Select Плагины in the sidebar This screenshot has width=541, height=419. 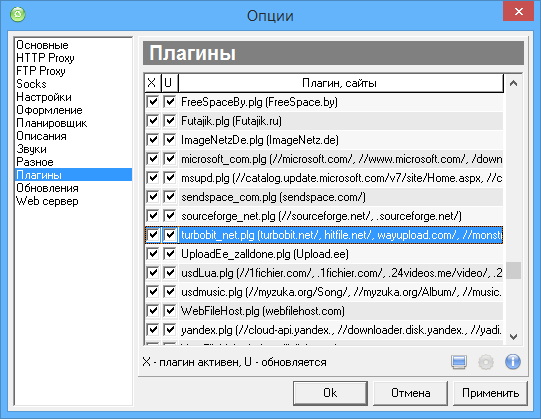pos(73,175)
